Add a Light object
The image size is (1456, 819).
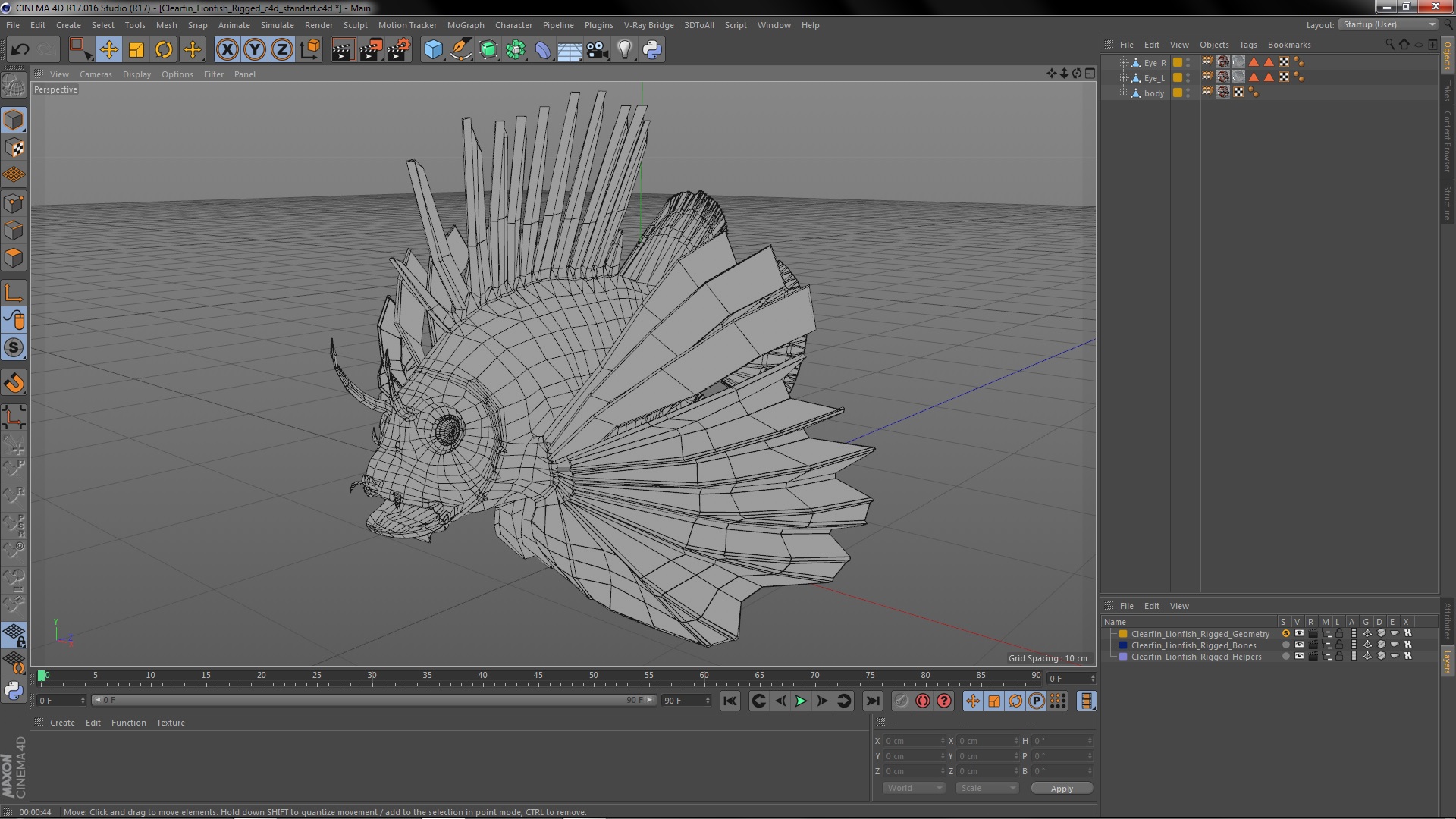[624, 50]
